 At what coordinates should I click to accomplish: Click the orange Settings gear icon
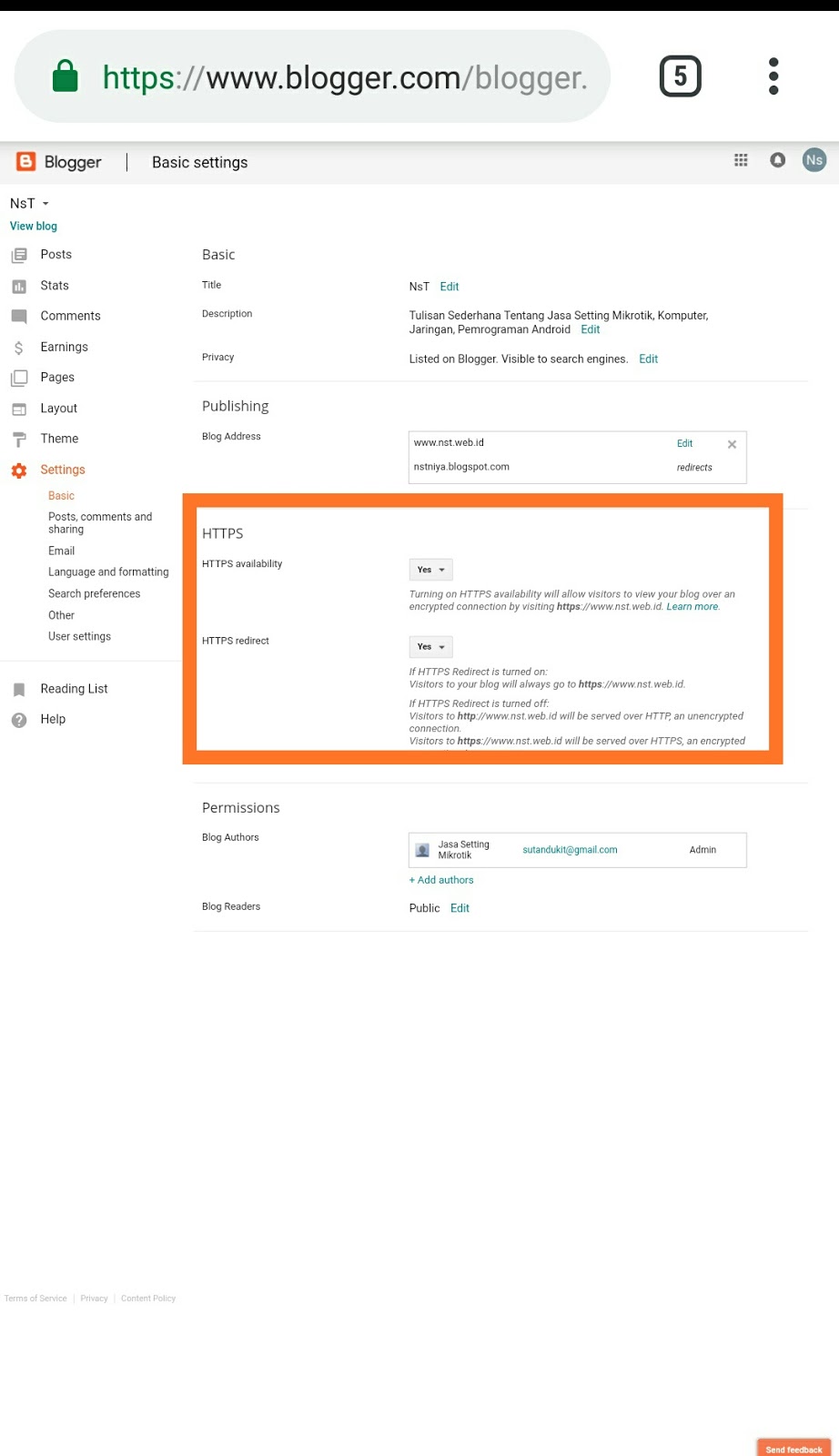tap(19, 470)
